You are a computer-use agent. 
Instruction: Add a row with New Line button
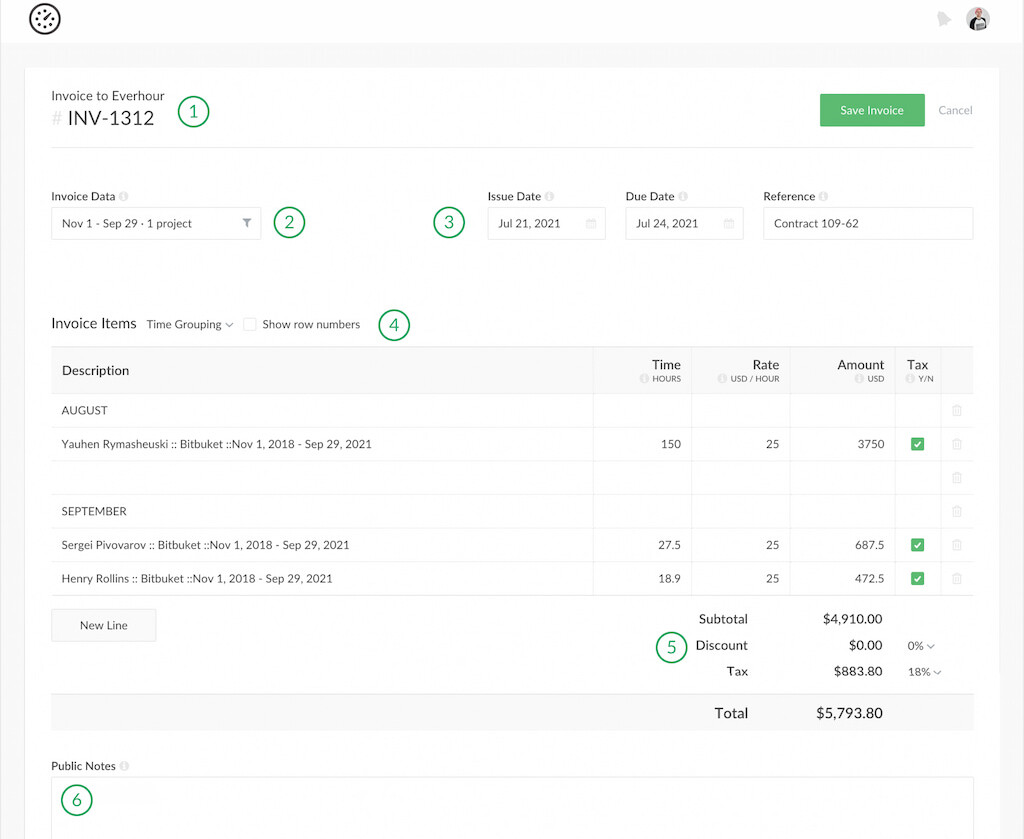103,625
